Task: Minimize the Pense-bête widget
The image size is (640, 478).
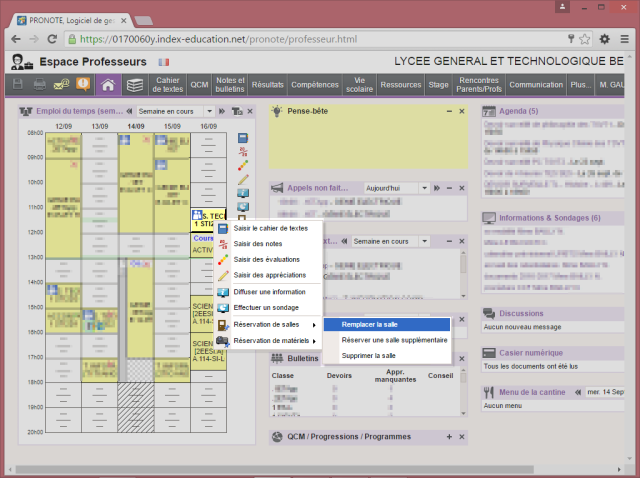Action: pos(449,111)
